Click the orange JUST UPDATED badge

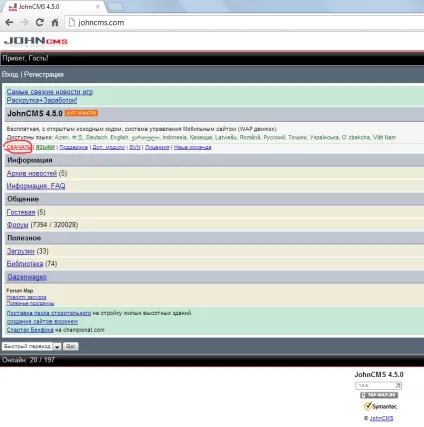coord(81,113)
